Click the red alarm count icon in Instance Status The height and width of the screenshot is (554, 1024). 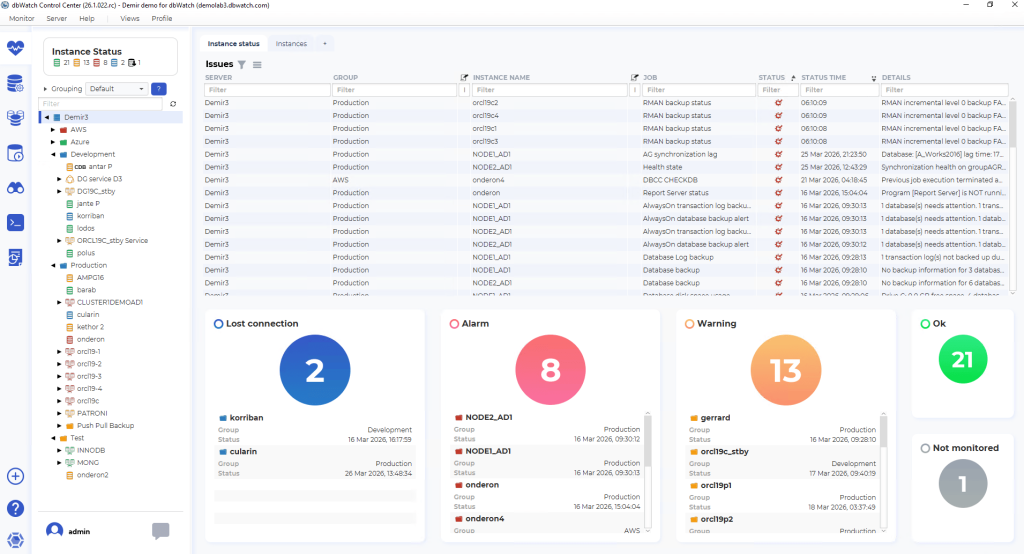click(x=96, y=63)
